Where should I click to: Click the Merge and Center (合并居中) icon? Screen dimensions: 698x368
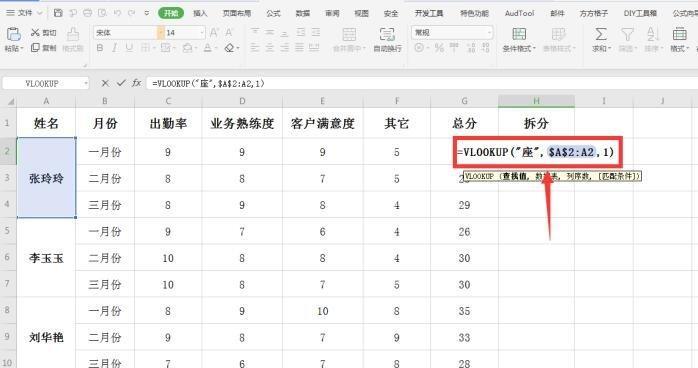click(349, 34)
